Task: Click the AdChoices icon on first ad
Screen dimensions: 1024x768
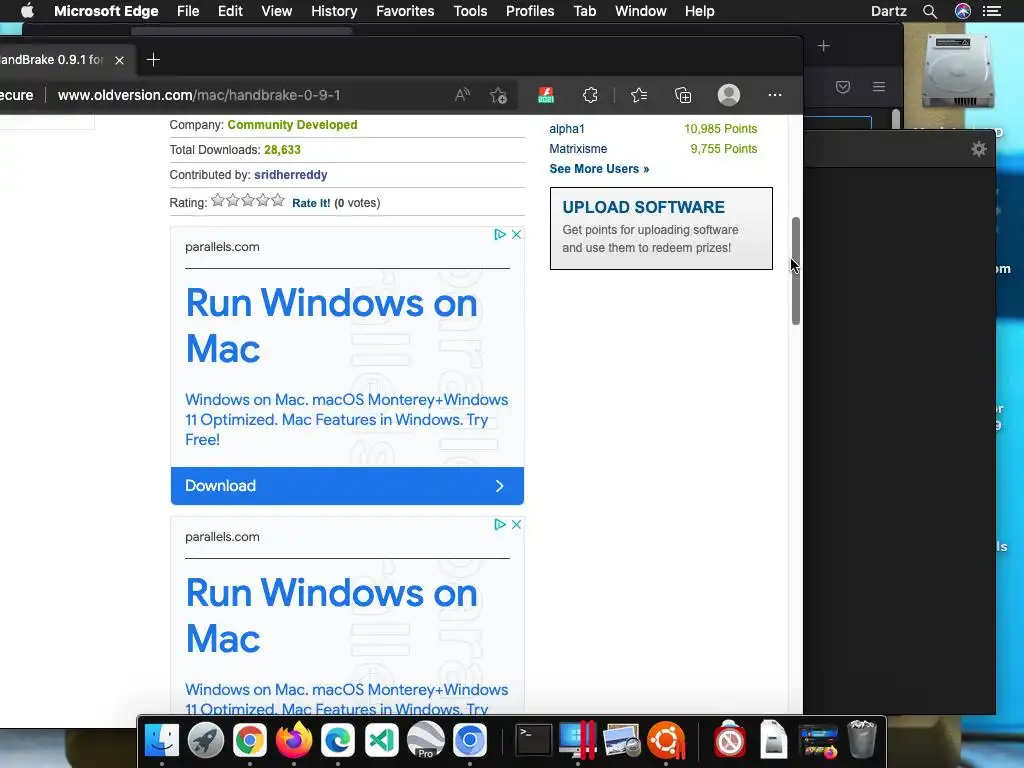Action: pyautogui.click(x=500, y=234)
